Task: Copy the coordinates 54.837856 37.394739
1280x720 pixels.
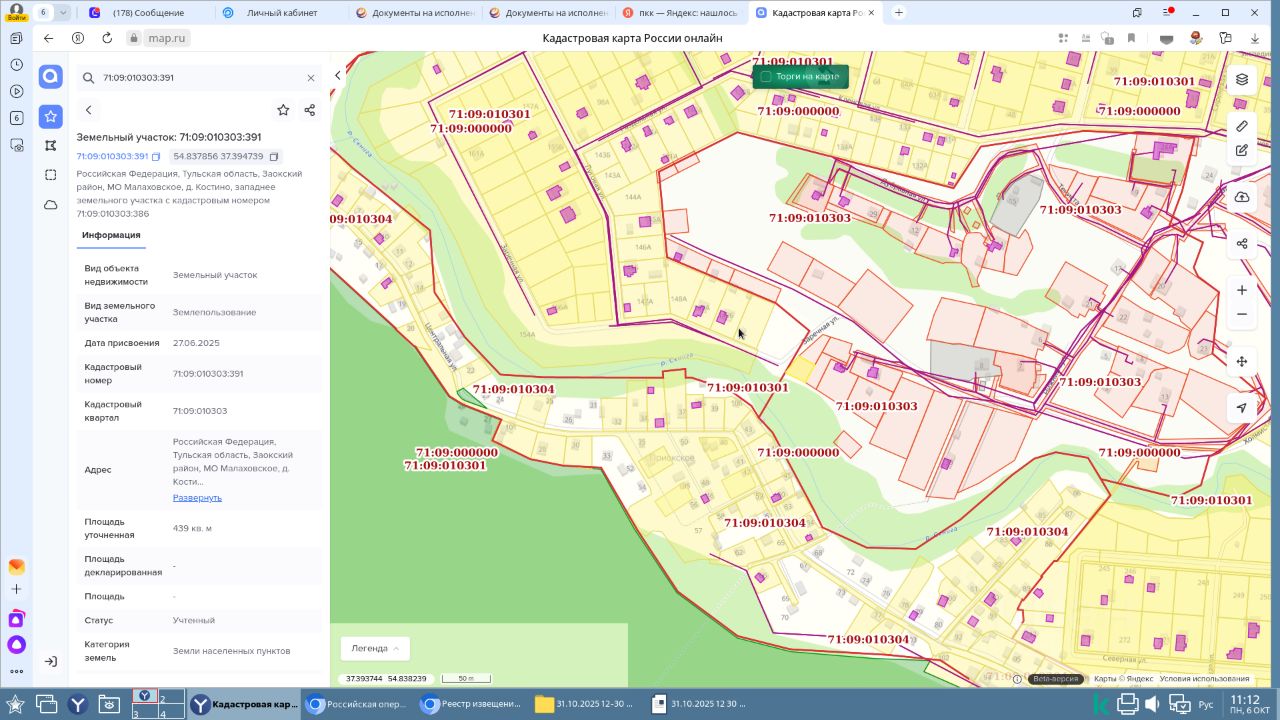Action: 274,157
